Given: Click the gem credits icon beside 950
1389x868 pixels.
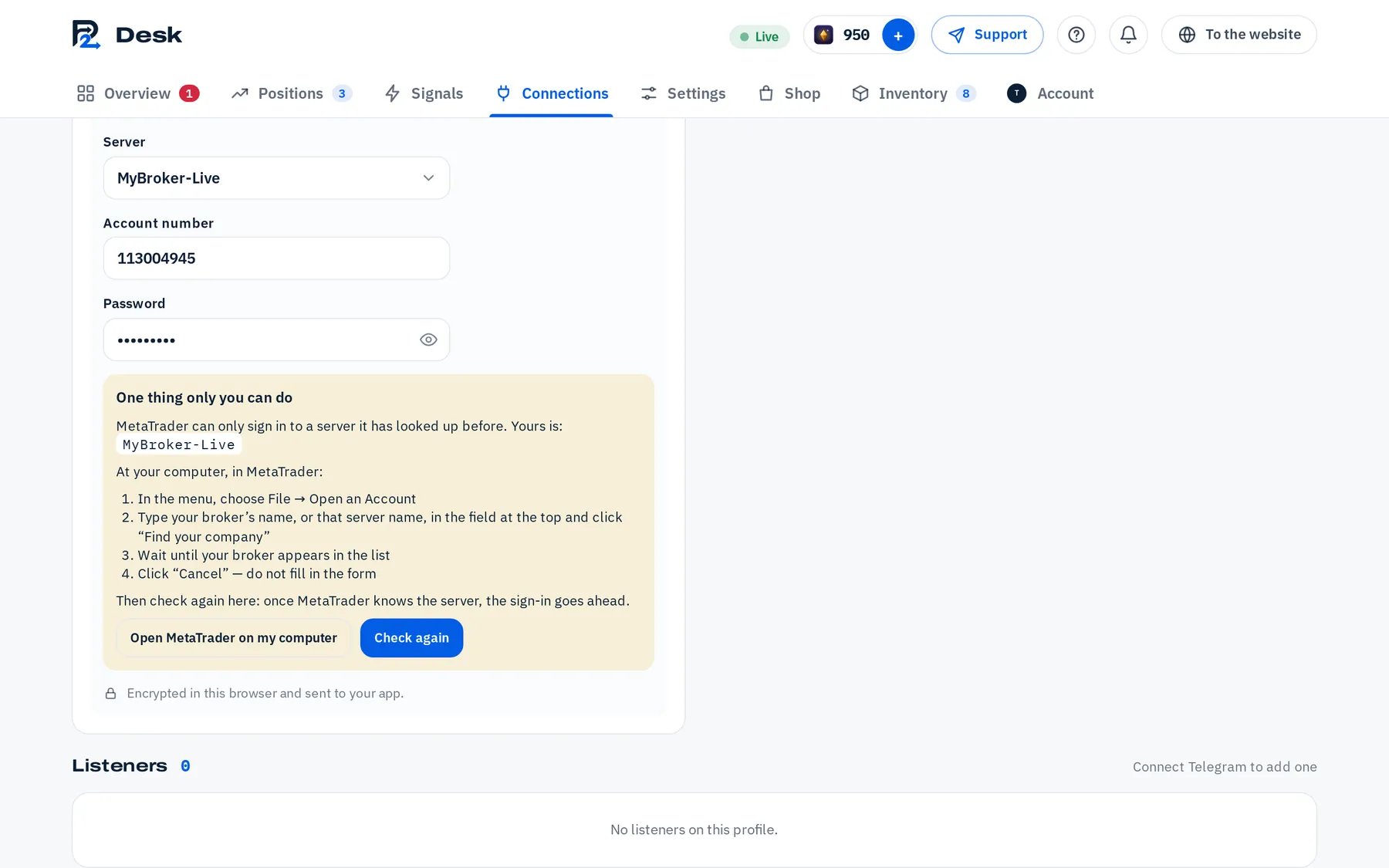Looking at the screenshot, I should point(823,35).
